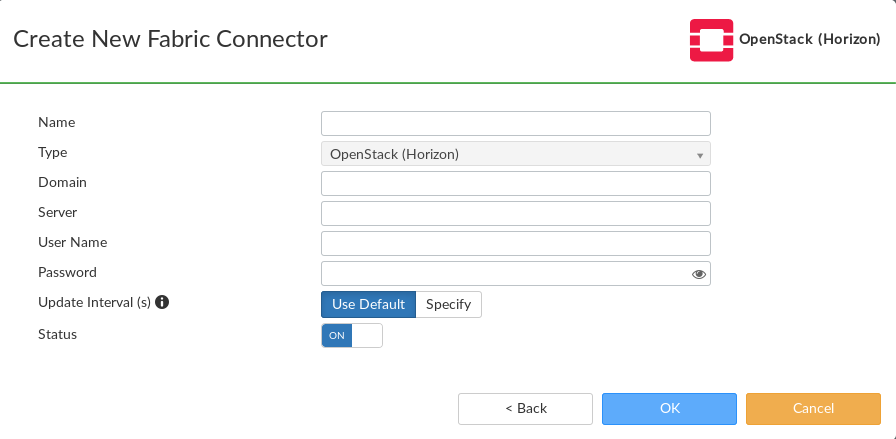Click the User Name text field

point(515,244)
